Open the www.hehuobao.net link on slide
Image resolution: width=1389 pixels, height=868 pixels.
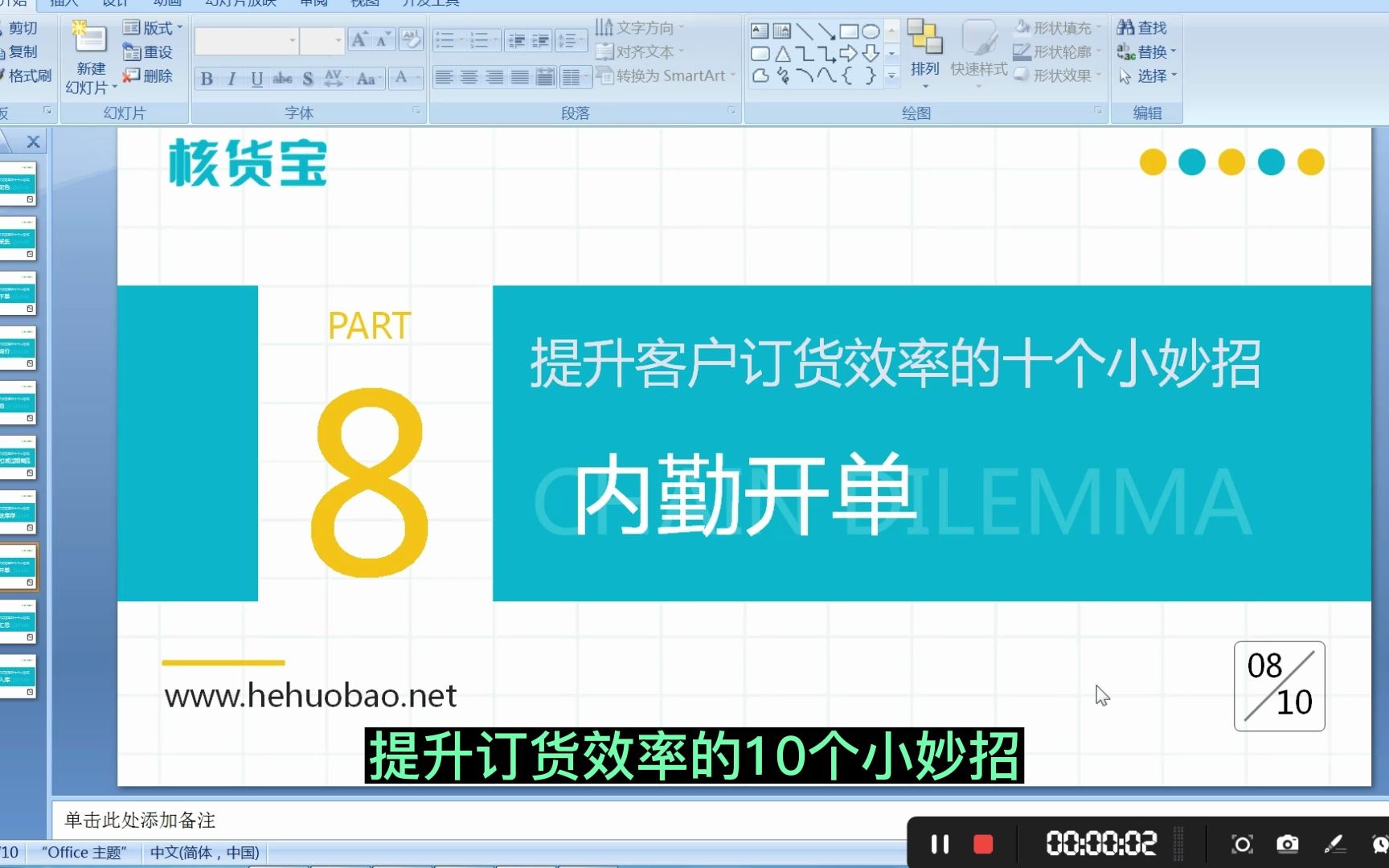(x=310, y=695)
